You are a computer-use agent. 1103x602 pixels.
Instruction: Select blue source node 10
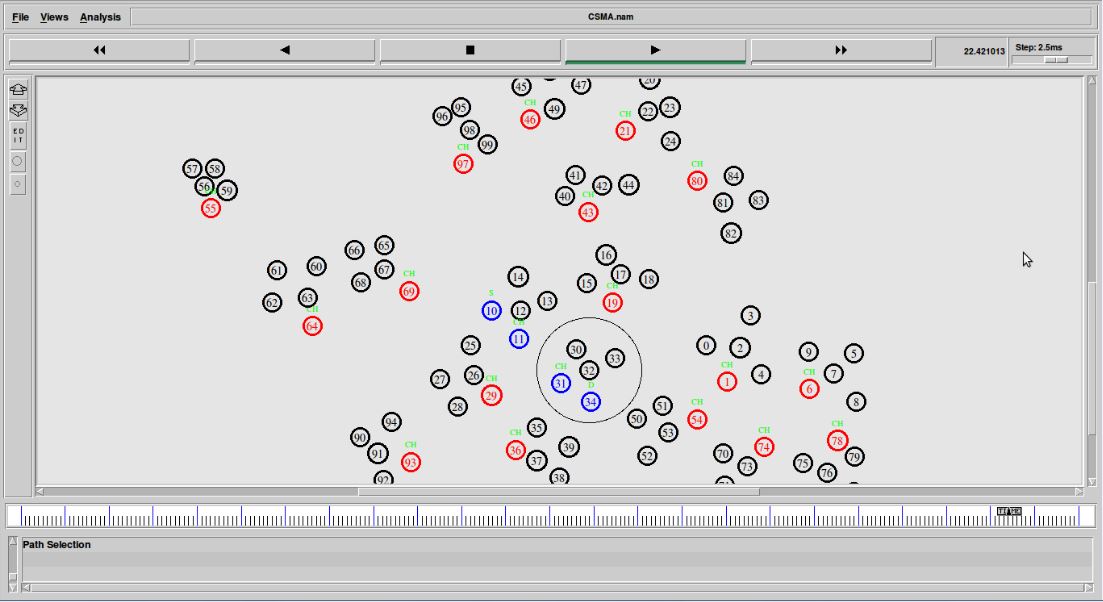(x=491, y=311)
